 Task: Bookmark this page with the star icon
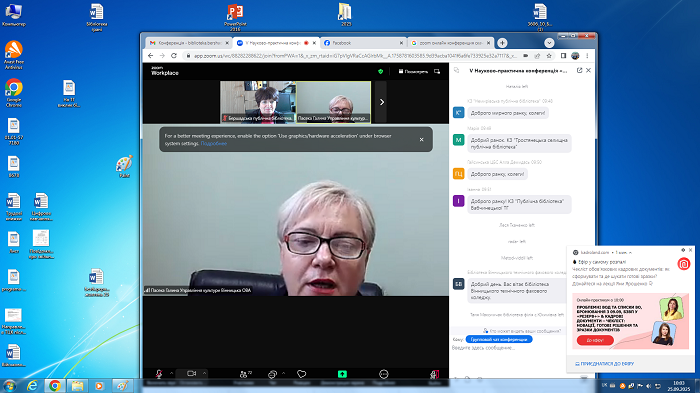(549, 56)
